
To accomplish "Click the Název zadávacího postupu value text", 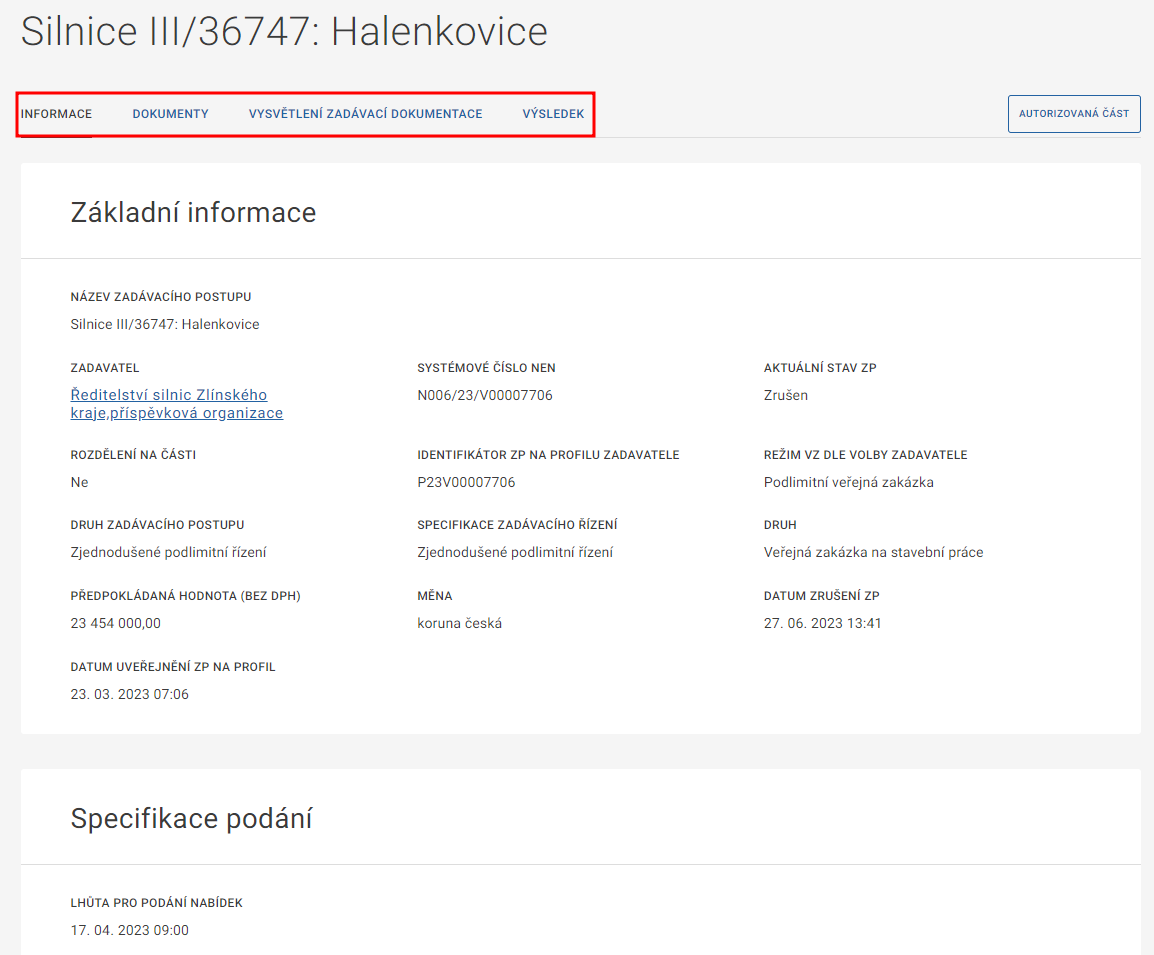I will pyautogui.click(x=165, y=324).
